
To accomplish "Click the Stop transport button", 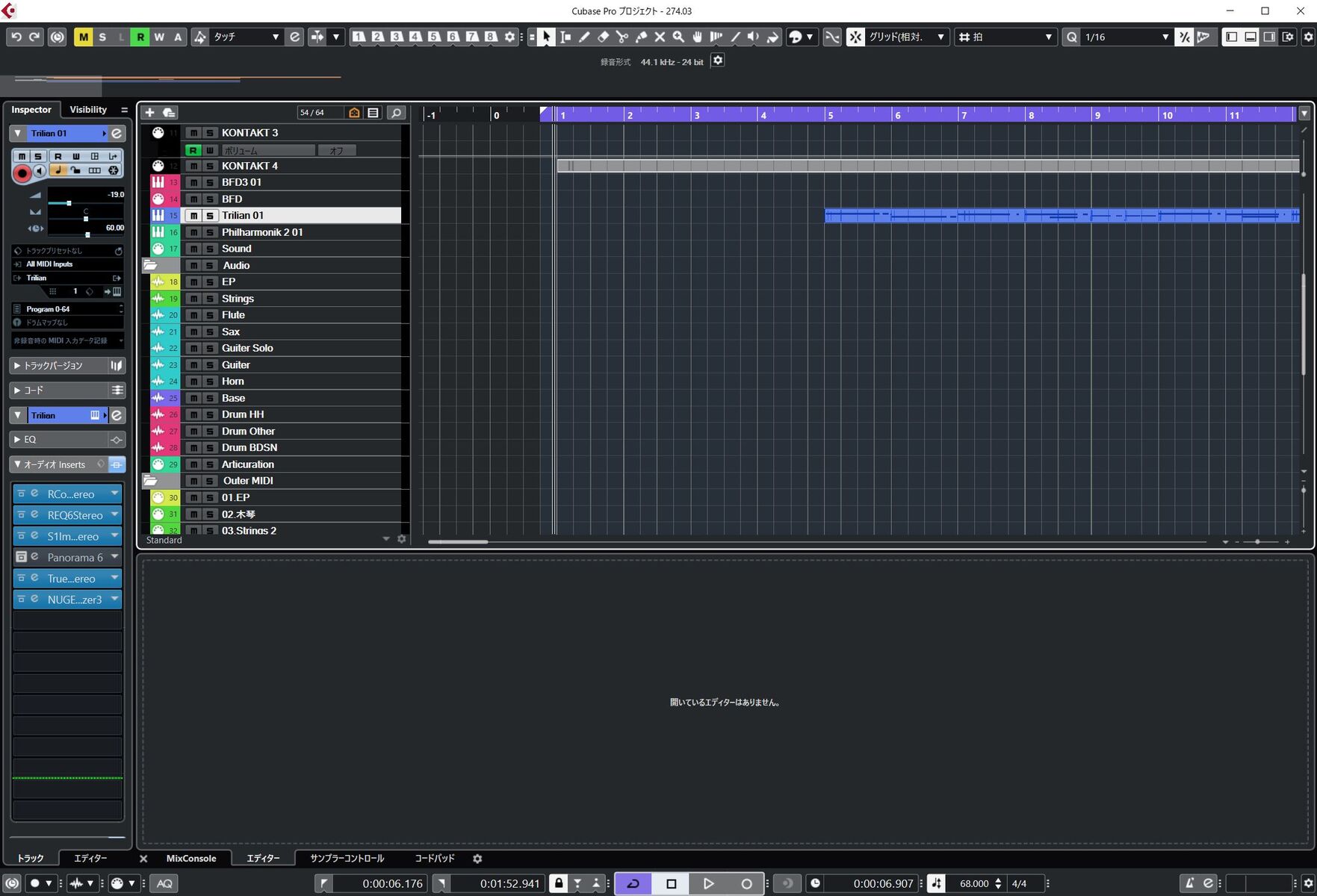I will click(x=671, y=883).
